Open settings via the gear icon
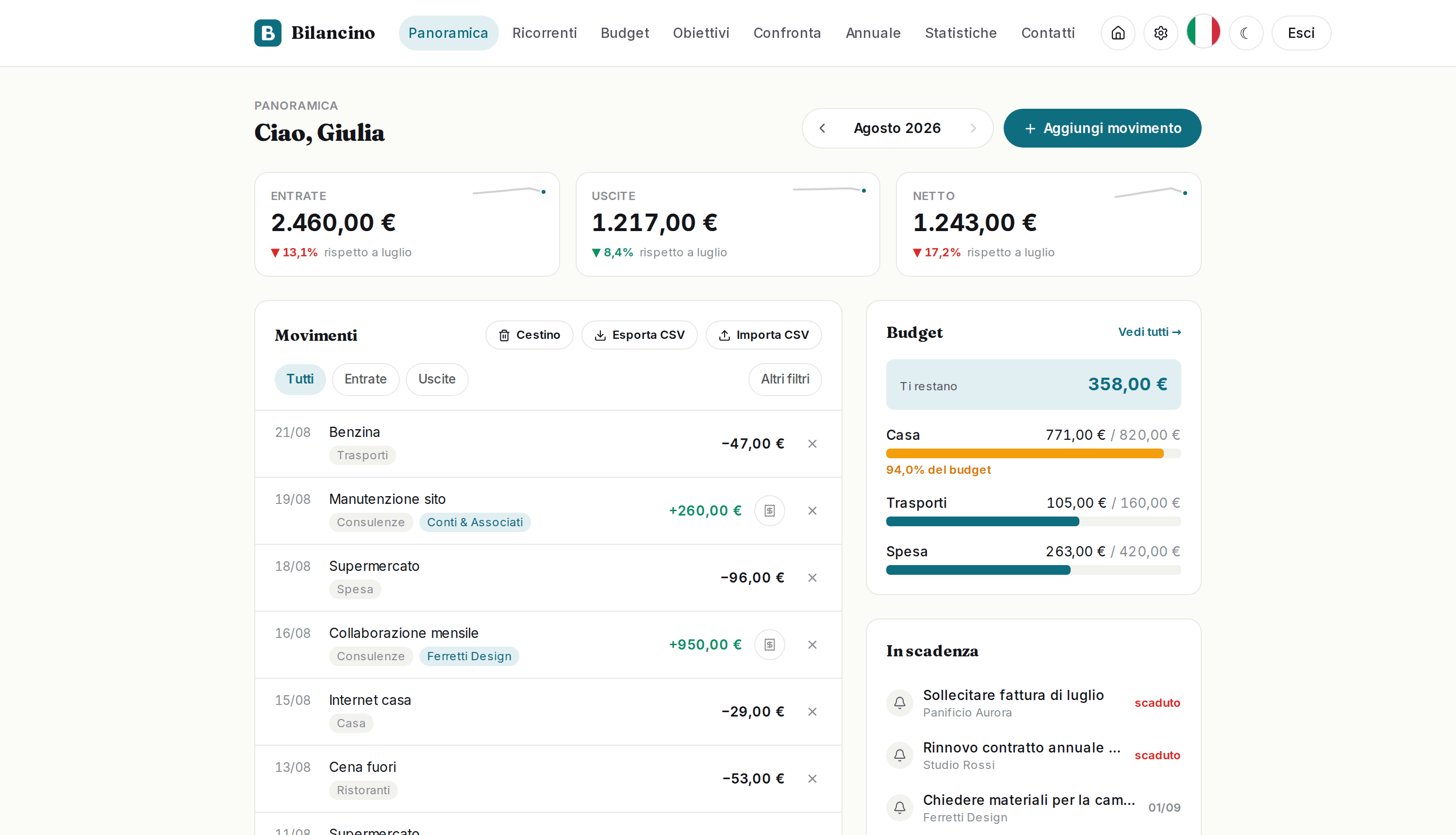The image size is (1456, 835). [1161, 33]
